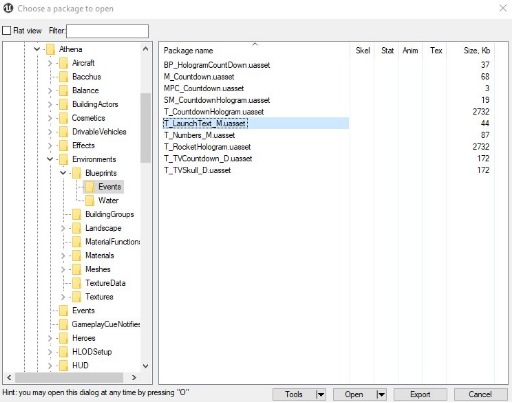Screen dimensions: 512x403
Task: Open the Tools button dropdown arrow
Action: (320, 394)
